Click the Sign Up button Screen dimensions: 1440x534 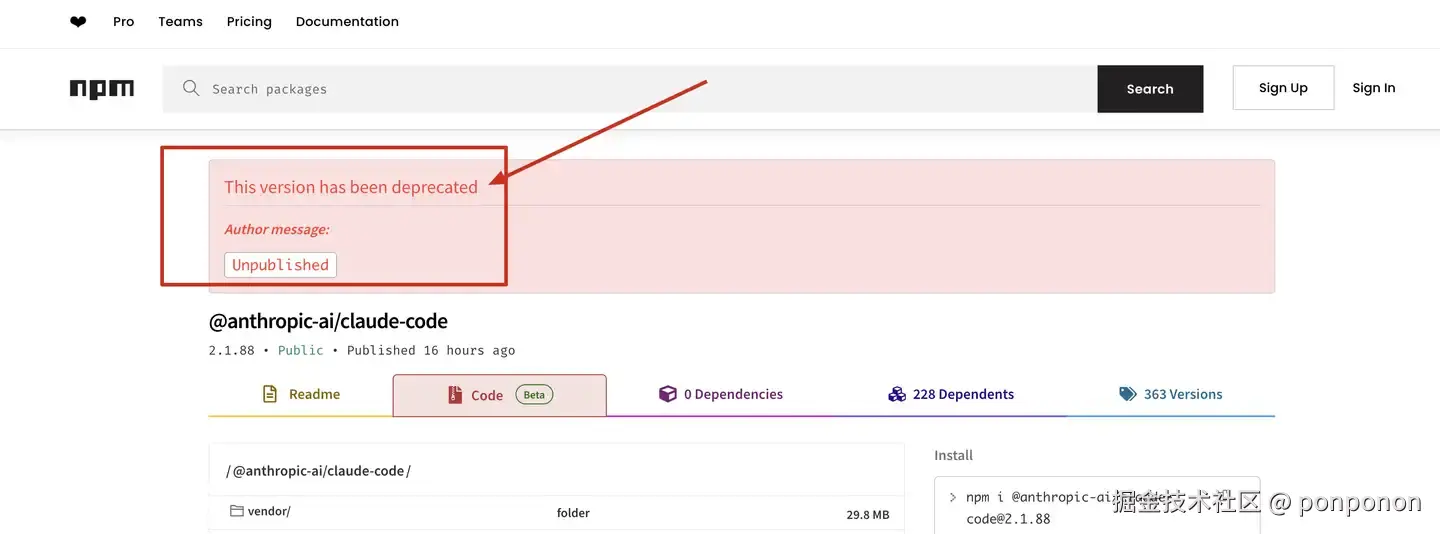click(x=1283, y=88)
